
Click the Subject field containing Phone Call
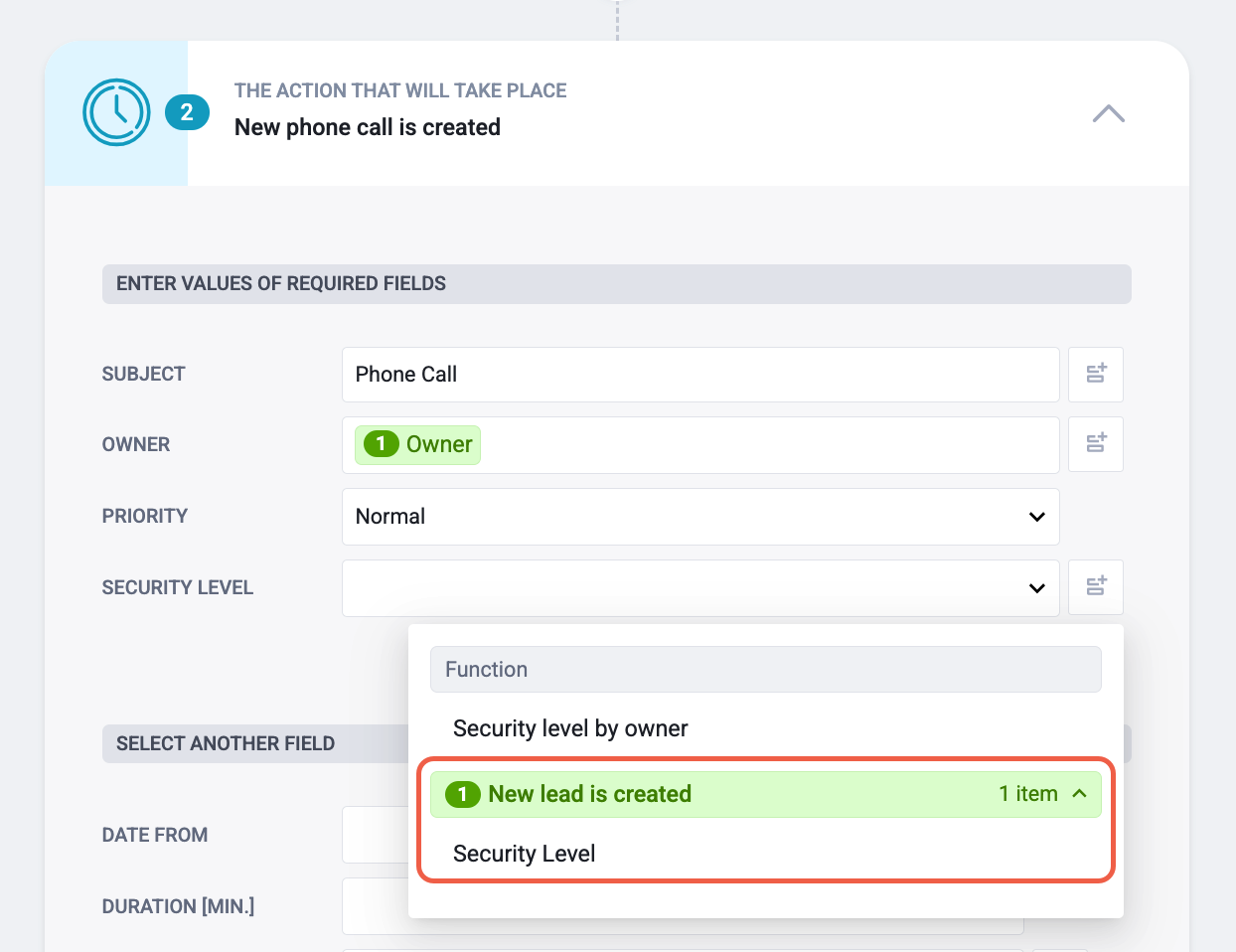pyautogui.click(x=700, y=375)
